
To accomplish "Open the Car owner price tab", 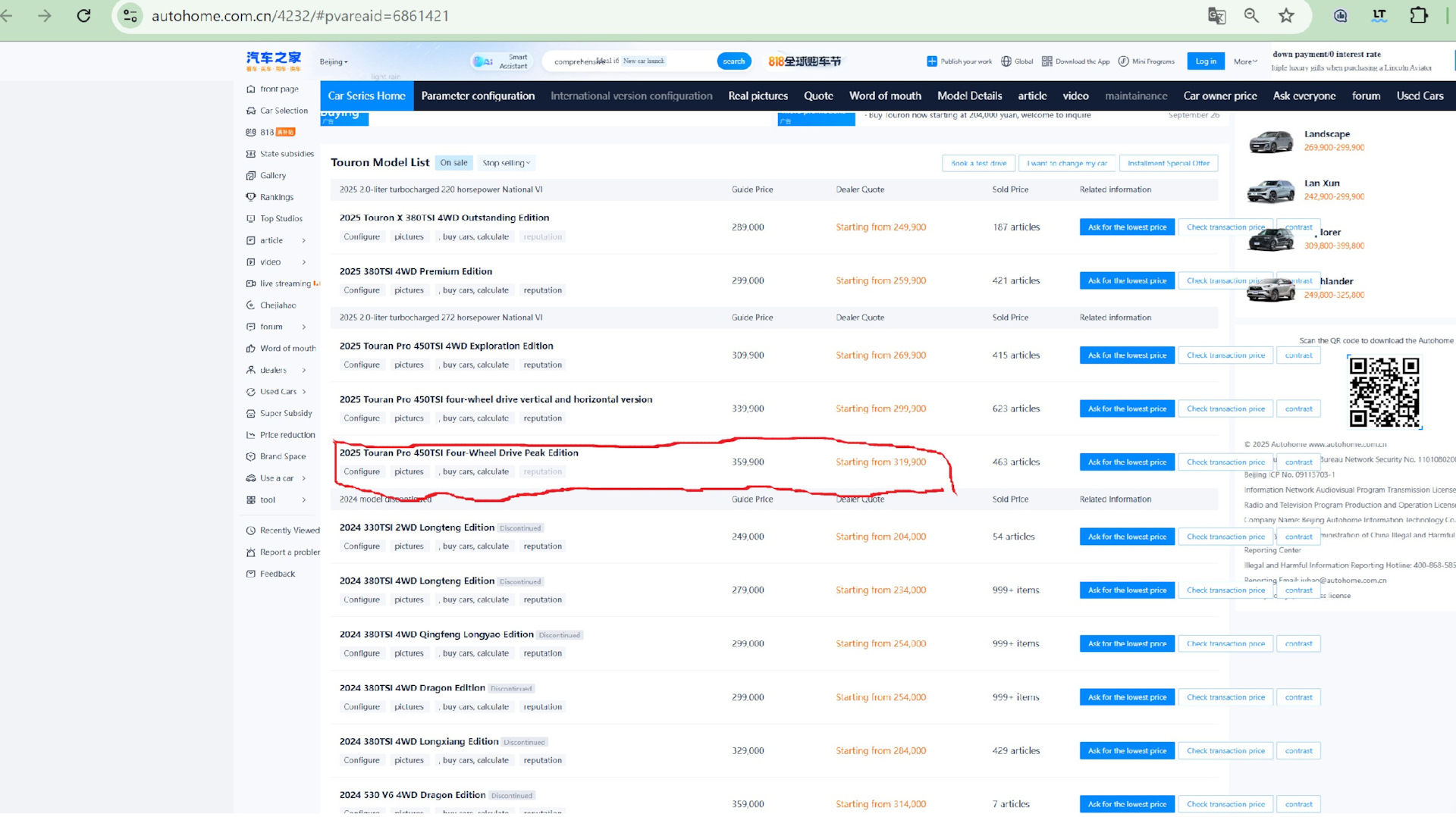I will pos(1220,96).
